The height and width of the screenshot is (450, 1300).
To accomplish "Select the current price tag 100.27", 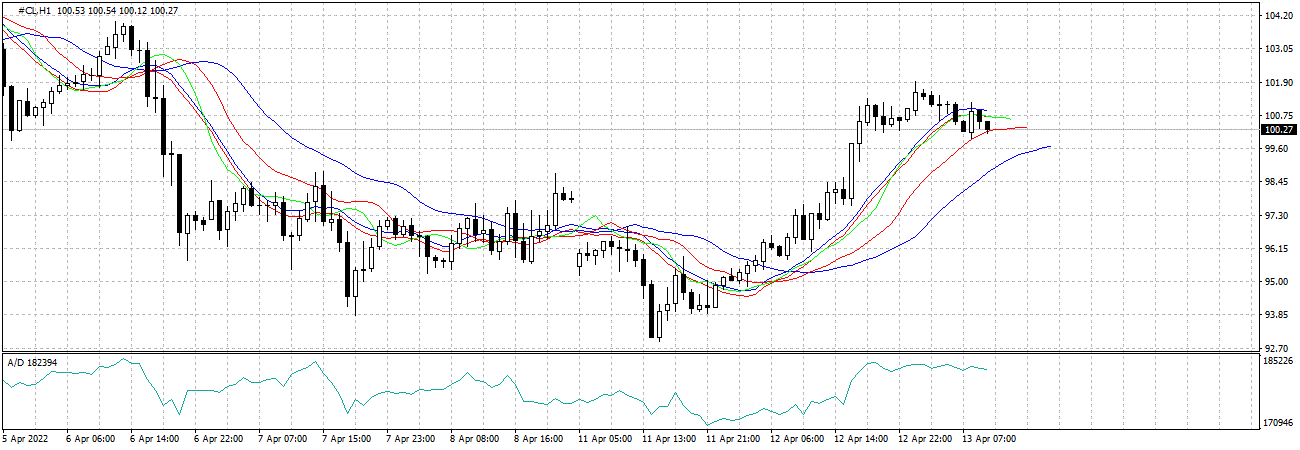I will 1279,130.
